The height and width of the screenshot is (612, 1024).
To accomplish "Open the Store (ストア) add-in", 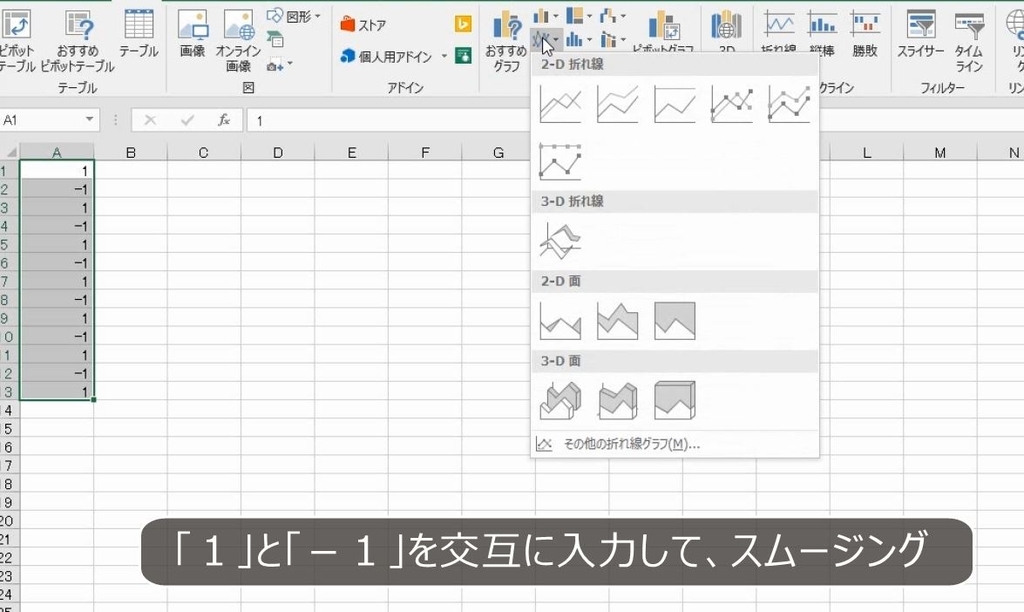I will 363,25.
